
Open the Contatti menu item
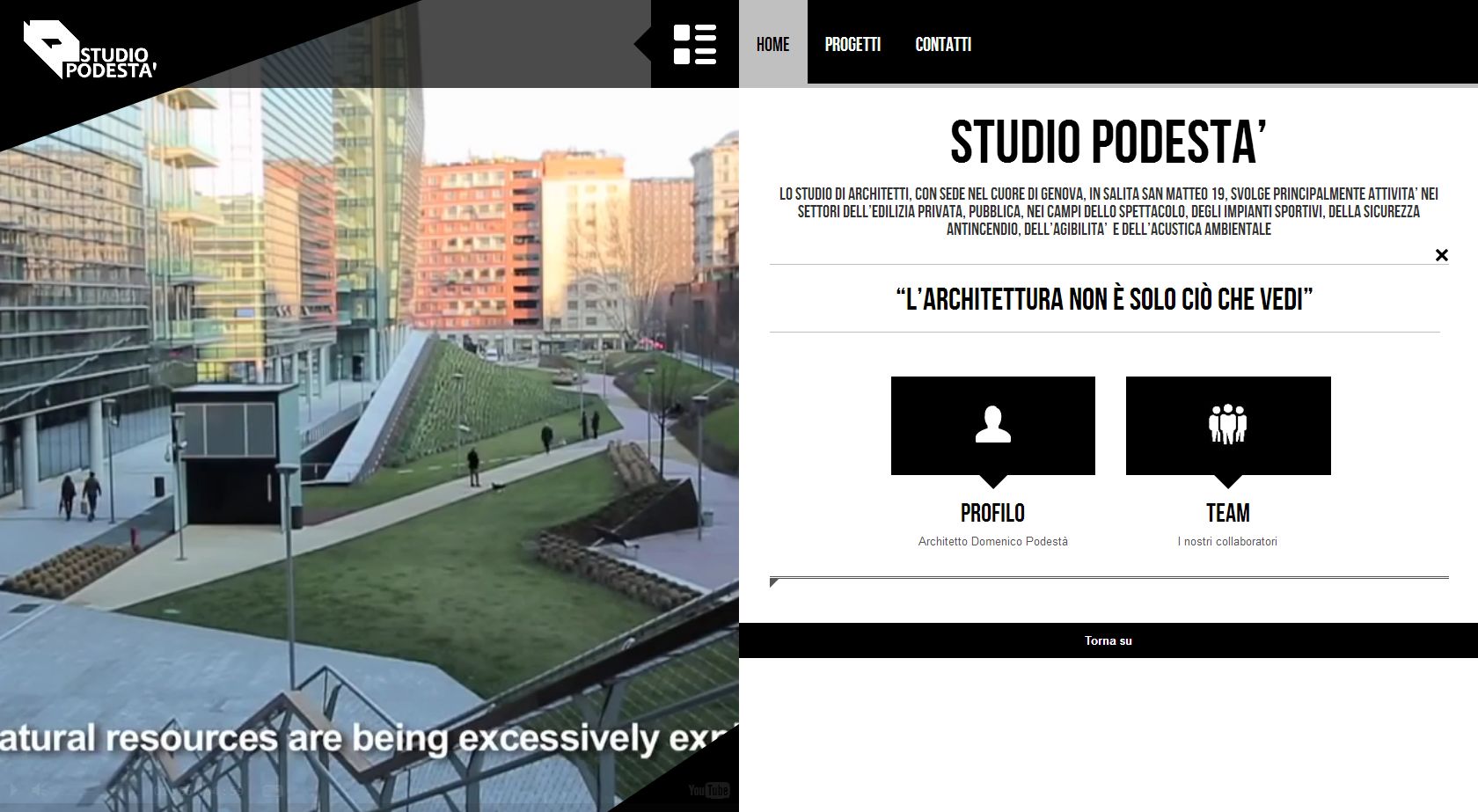click(x=943, y=44)
